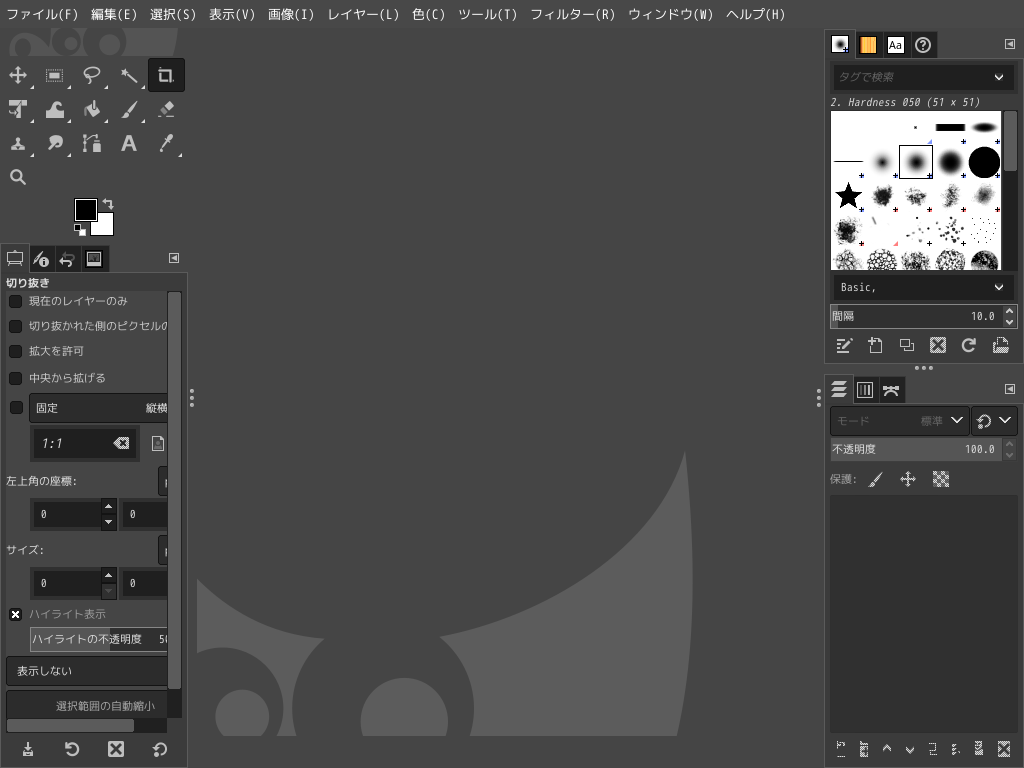Screen dimensions: 1024x768
Task: Switch to Patterns tab
Action: click(868, 44)
